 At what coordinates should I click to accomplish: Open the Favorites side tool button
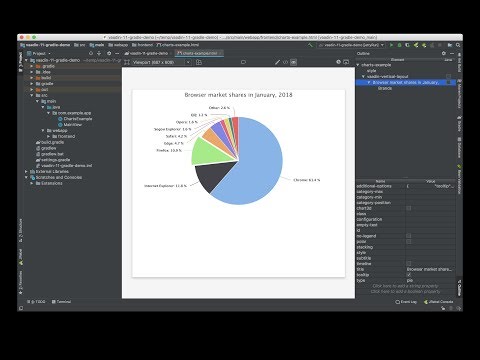point(21,283)
